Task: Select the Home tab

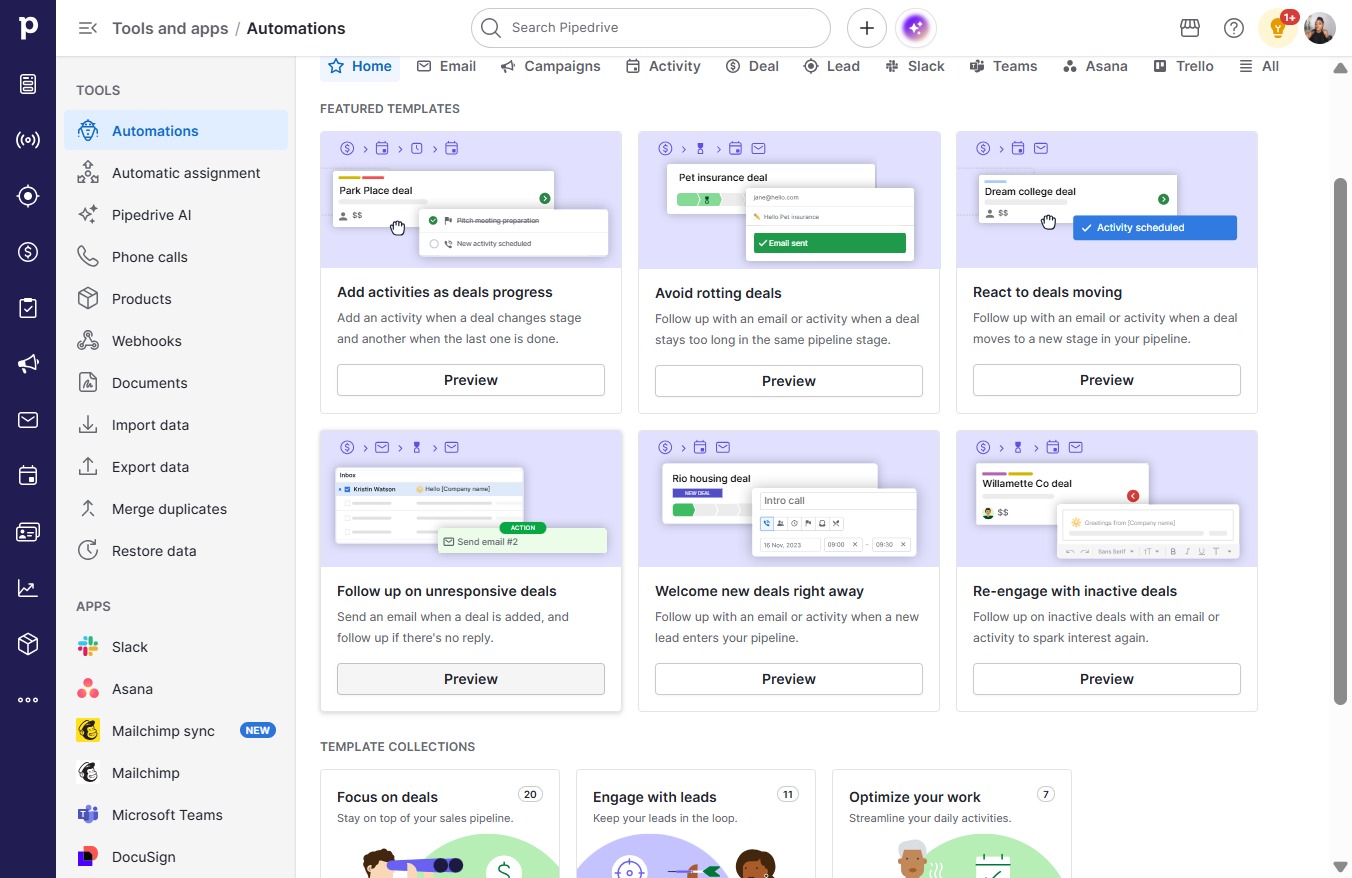Action: click(360, 66)
